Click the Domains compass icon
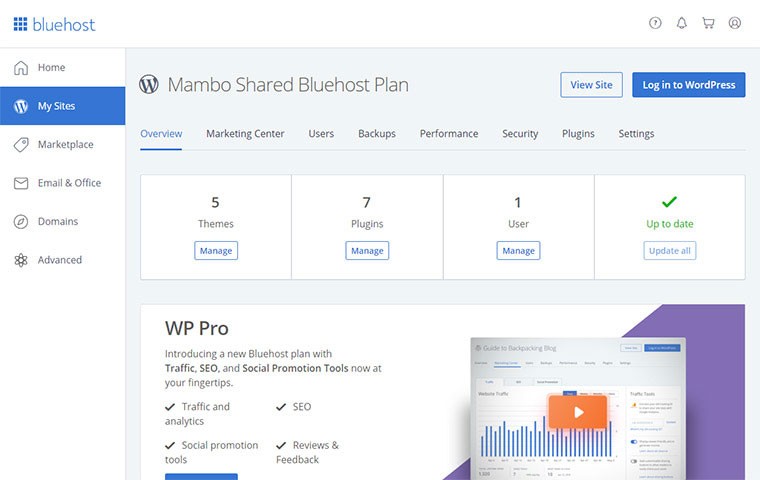760x480 pixels. coord(20,222)
